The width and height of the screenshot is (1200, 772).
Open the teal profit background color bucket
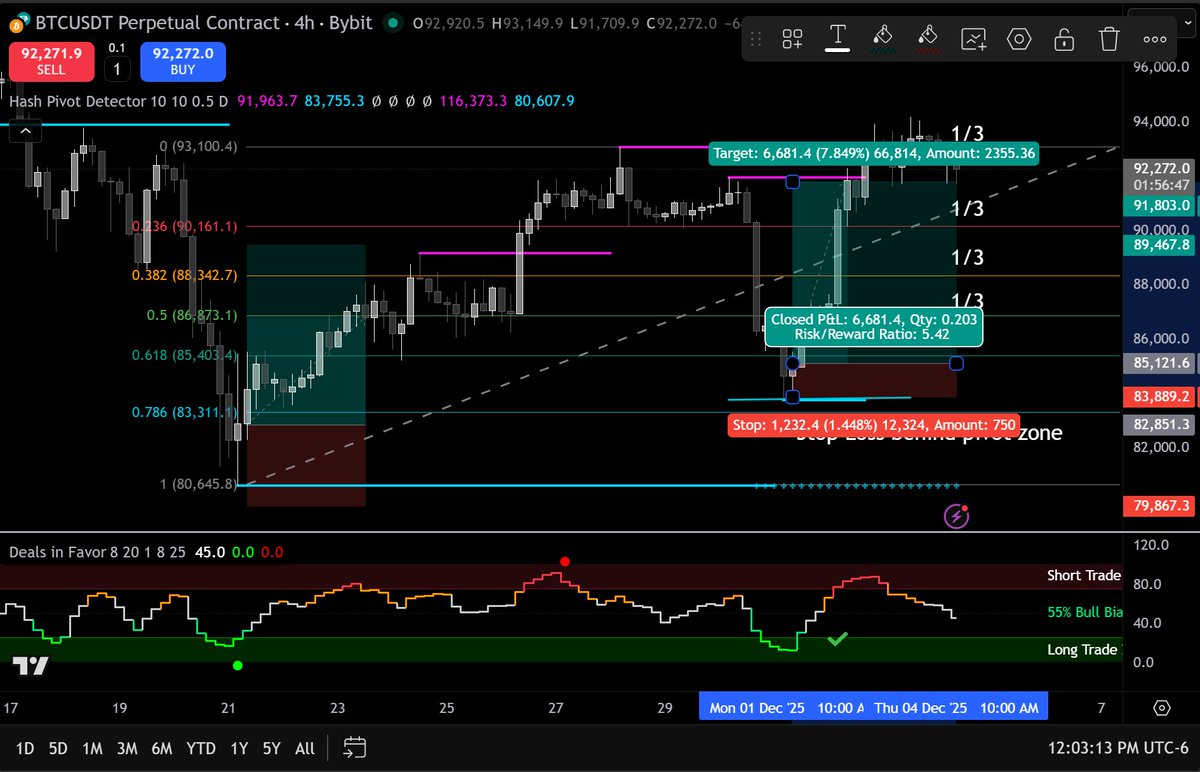coord(882,38)
